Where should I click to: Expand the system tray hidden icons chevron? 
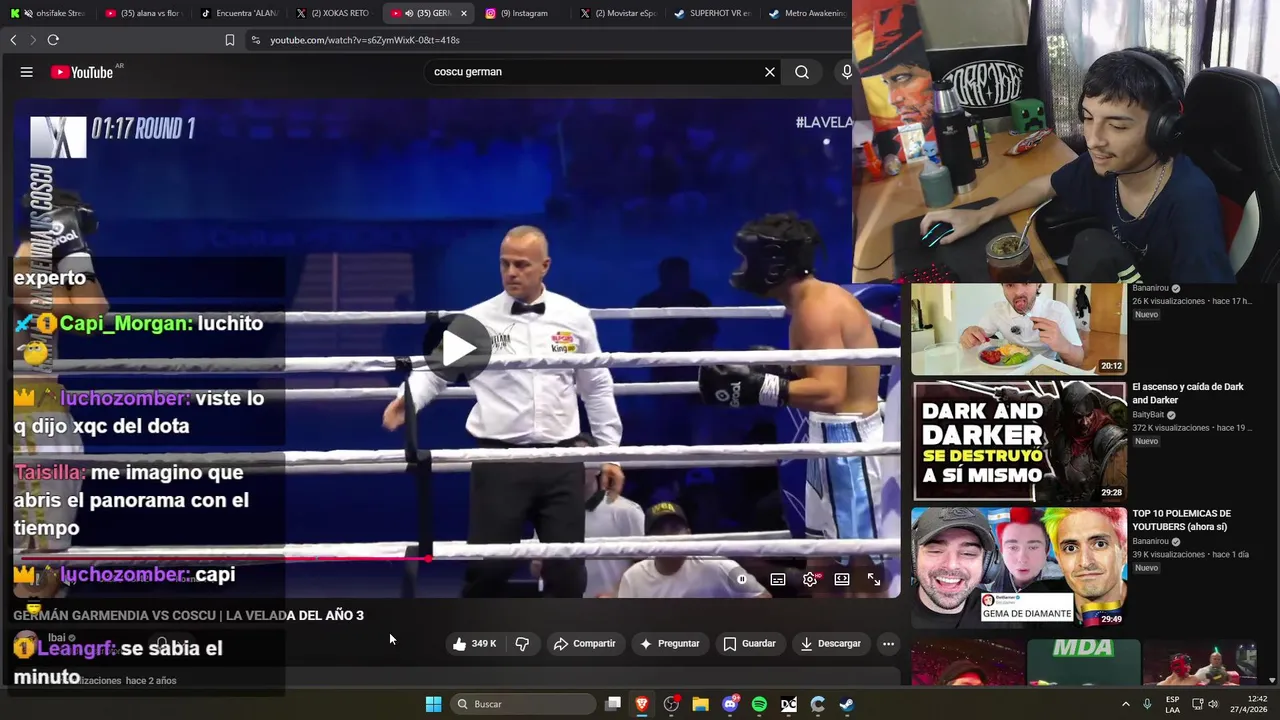tap(1125, 704)
